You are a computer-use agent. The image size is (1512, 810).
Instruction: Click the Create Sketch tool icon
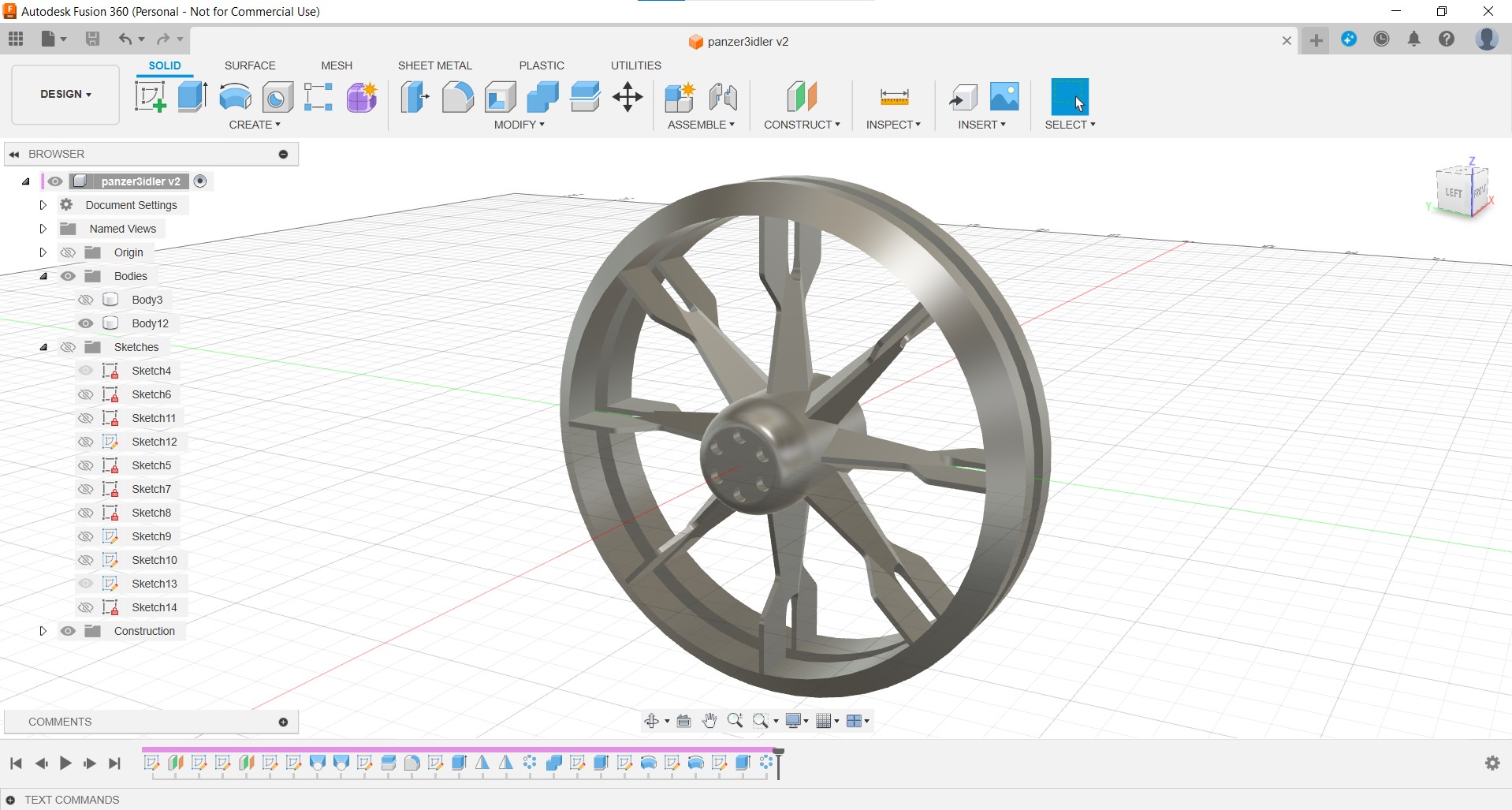150,97
